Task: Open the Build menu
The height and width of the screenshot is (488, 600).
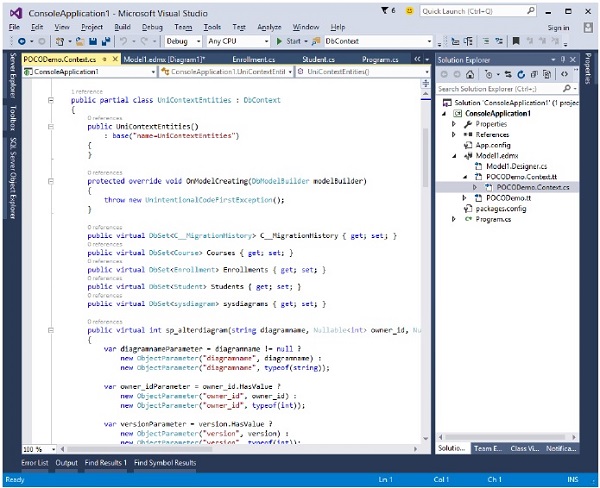Action: [x=121, y=26]
